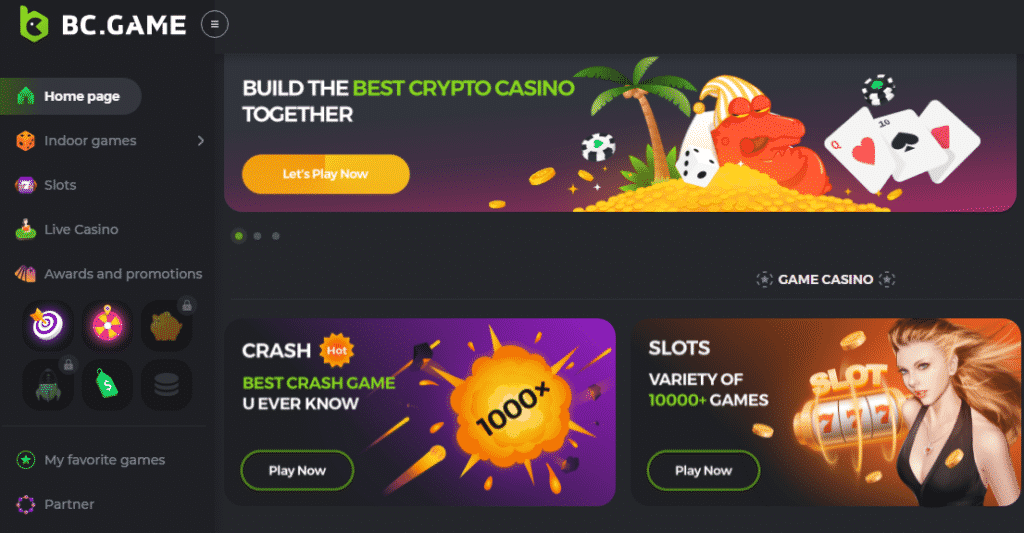1024x533 pixels.
Task: Expand the Indoor games submenu arrow
Action: (200, 140)
